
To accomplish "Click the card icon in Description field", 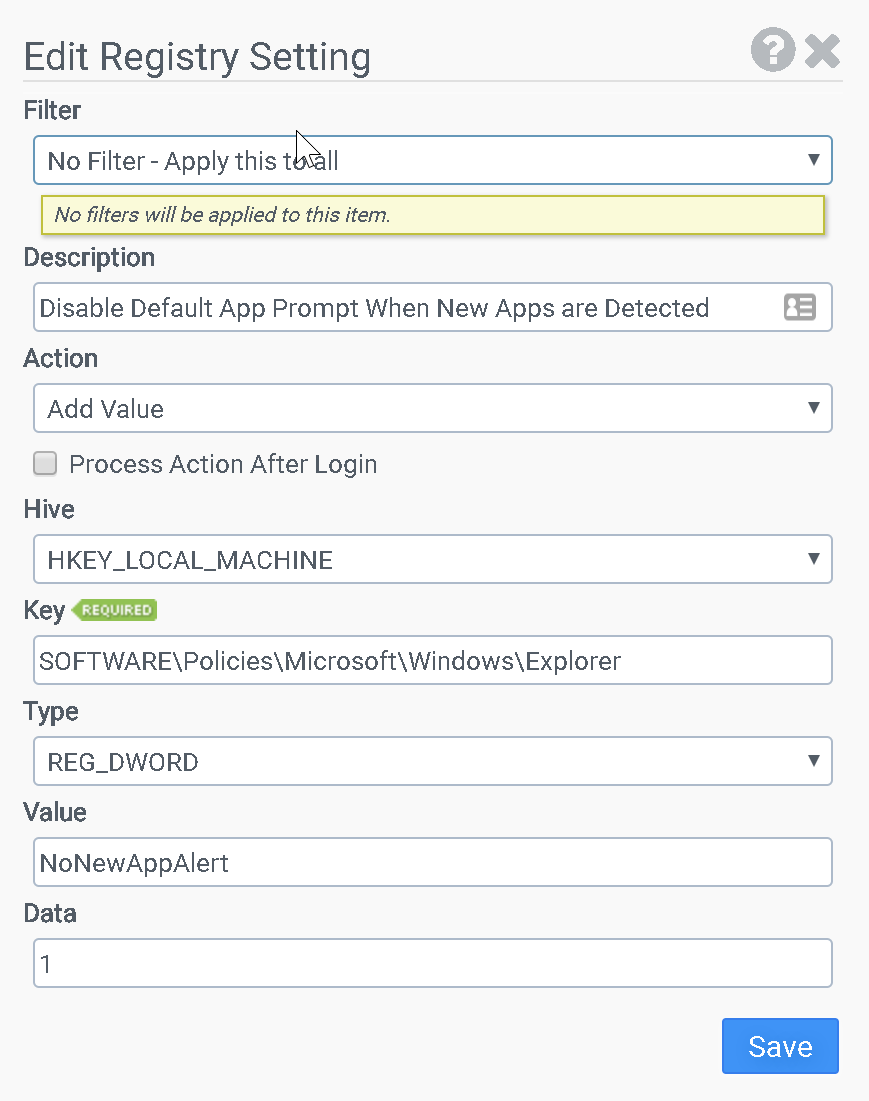I will coord(799,308).
